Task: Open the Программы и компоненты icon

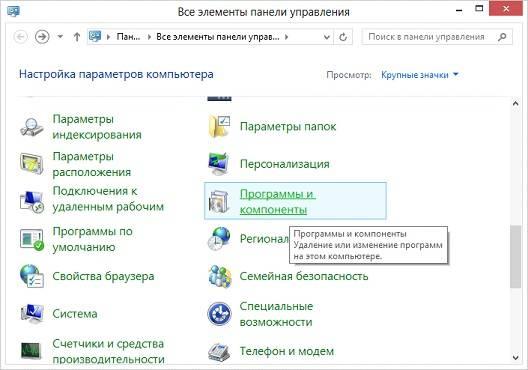Action: [219, 201]
